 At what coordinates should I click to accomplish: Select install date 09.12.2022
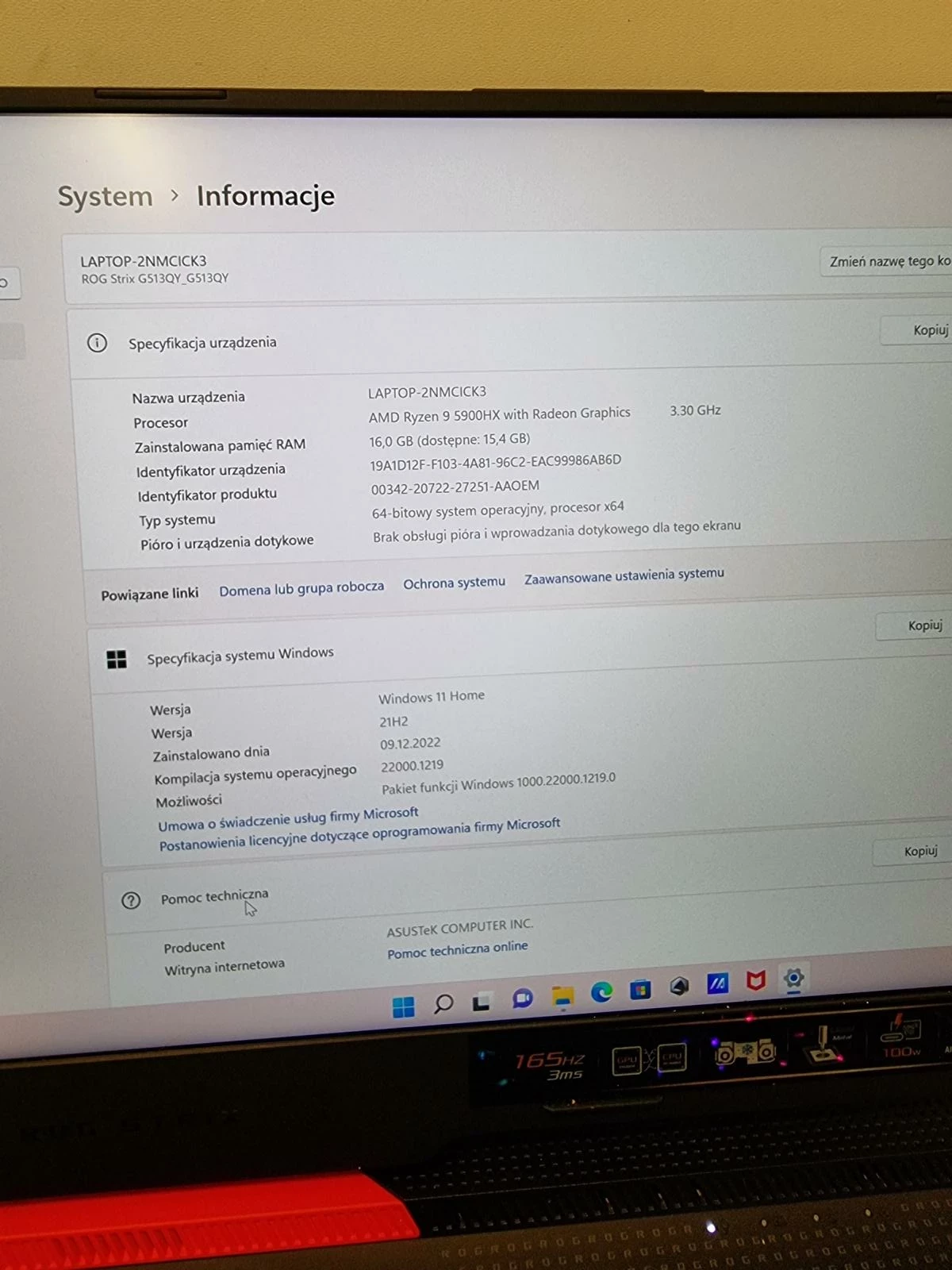[410, 744]
